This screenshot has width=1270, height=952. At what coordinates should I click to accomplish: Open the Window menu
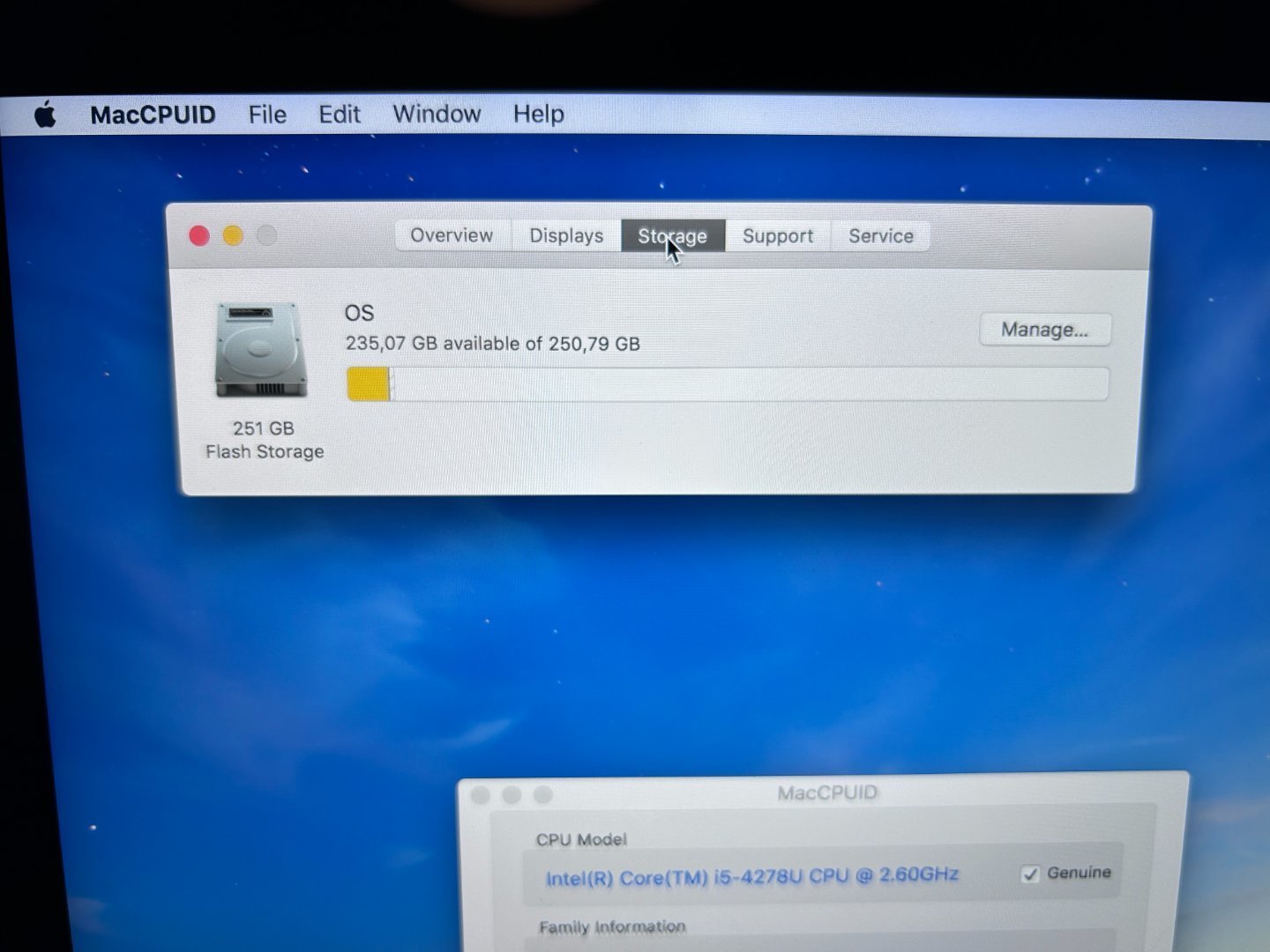click(x=437, y=114)
